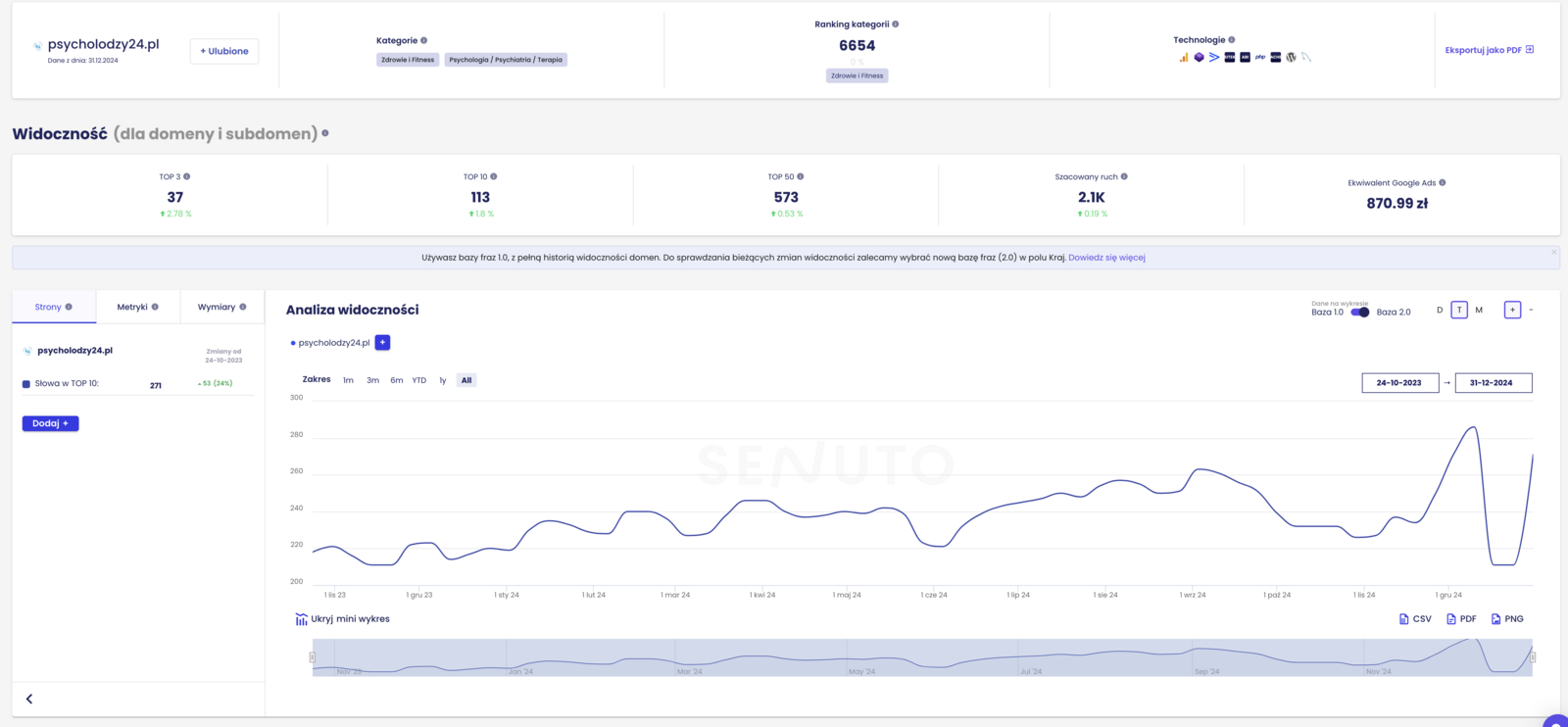Click the mini chart bars icon
The width and height of the screenshot is (1568, 727).
tap(302, 619)
